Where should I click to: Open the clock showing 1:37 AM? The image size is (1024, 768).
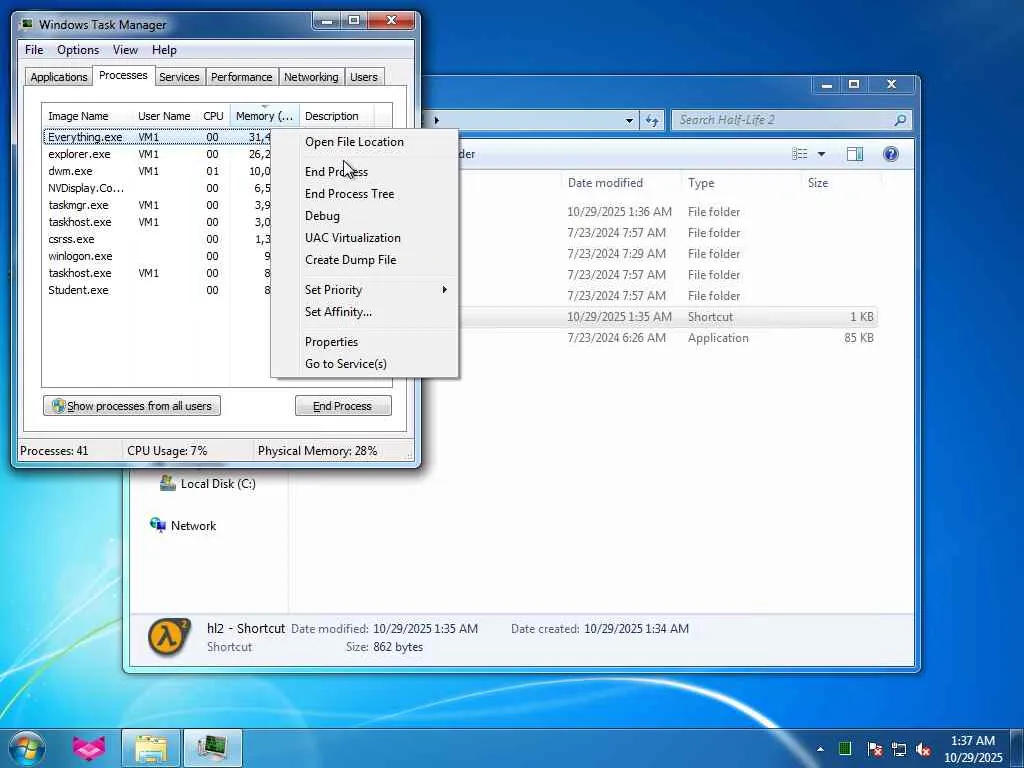pyautogui.click(x=972, y=749)
